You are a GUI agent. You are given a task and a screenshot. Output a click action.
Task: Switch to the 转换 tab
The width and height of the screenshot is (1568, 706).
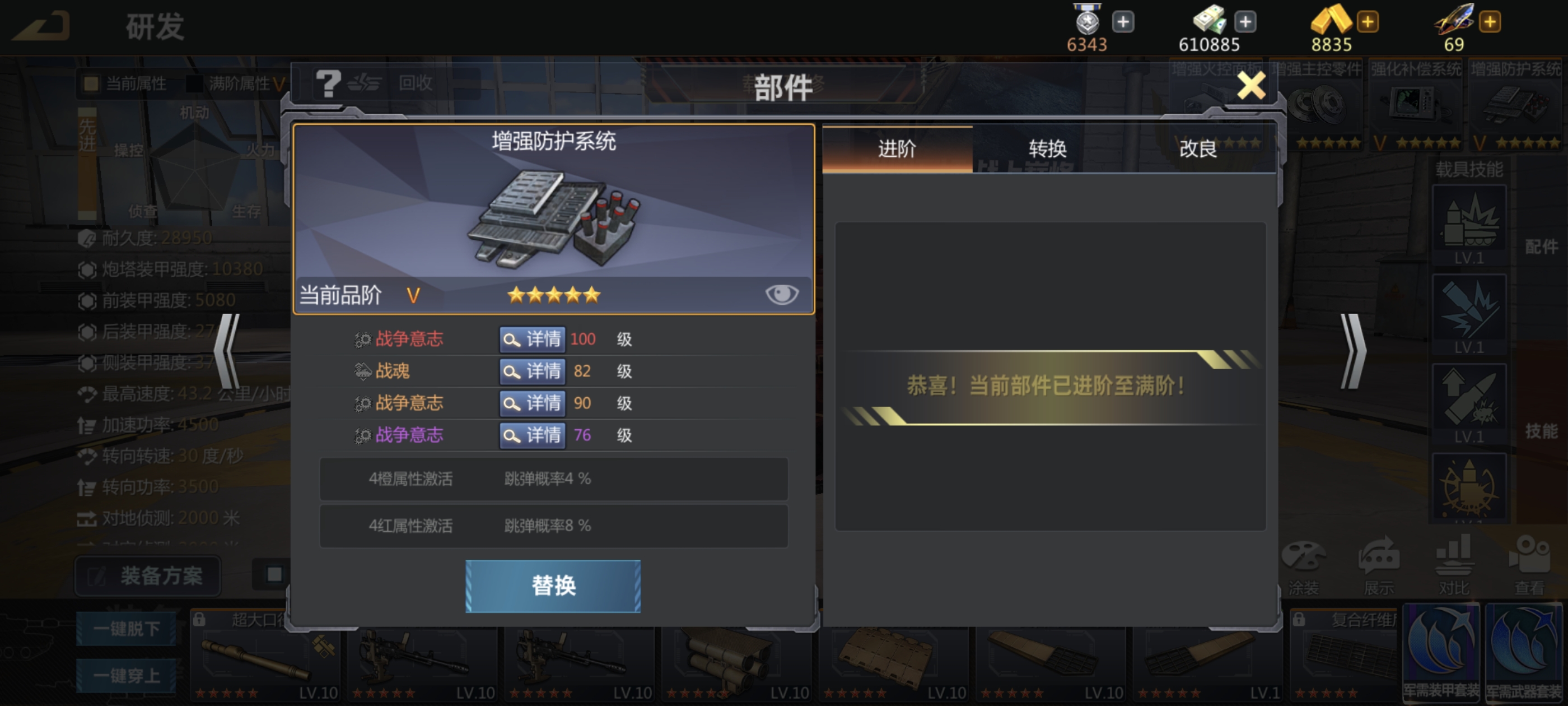(1048, 148)
